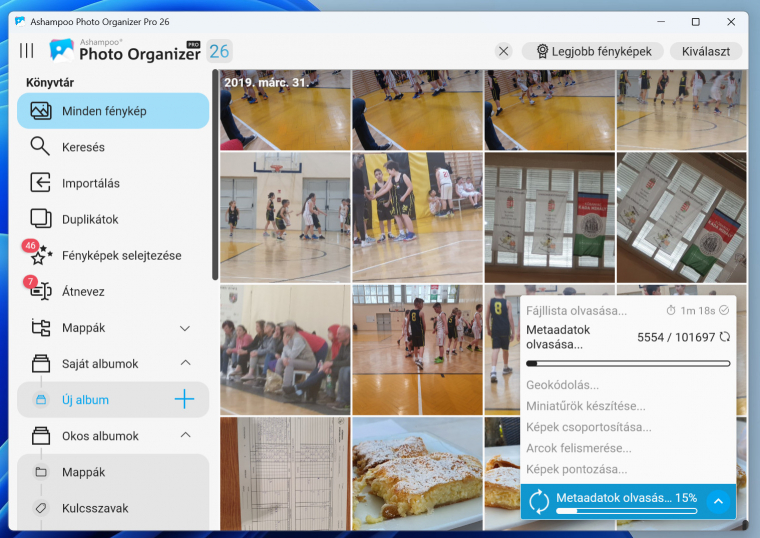Image resolution: width=760 pixels, height=538 pixels.
Task: Collapse the Okos albumok section
Action: click(x=185, y=436)
